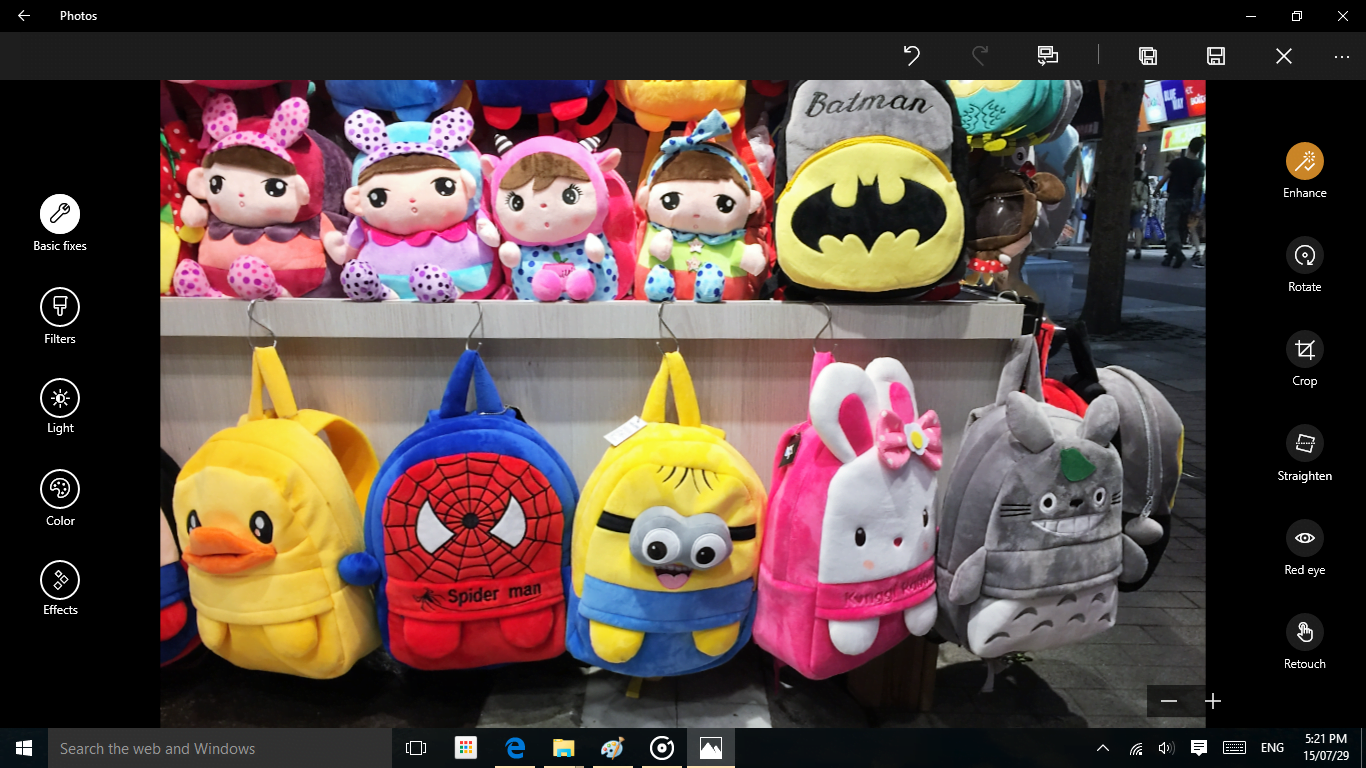Open the Effects category

pos(60,580)
